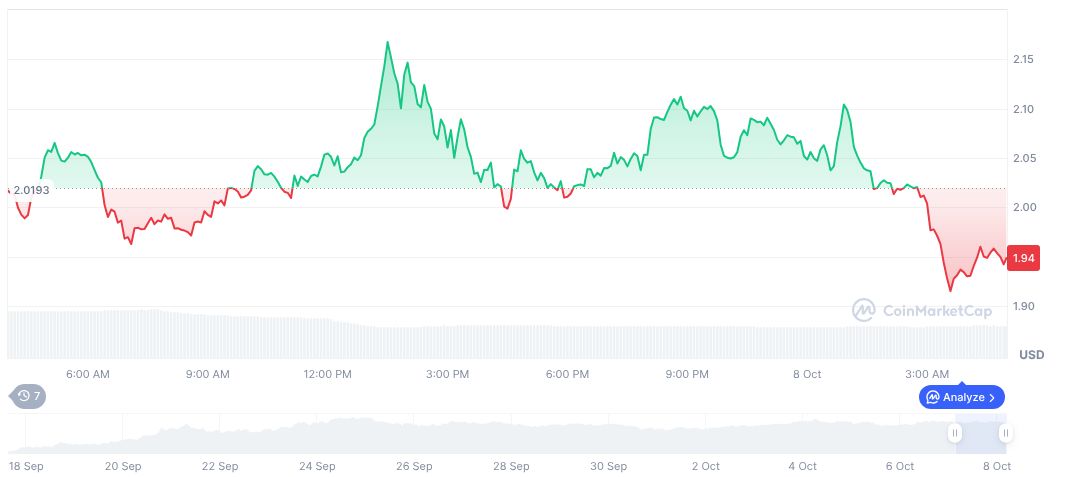The image size is (1072, 477).
Task: Click the 12:00 PM time axis label
Action: tap(327, 374)
